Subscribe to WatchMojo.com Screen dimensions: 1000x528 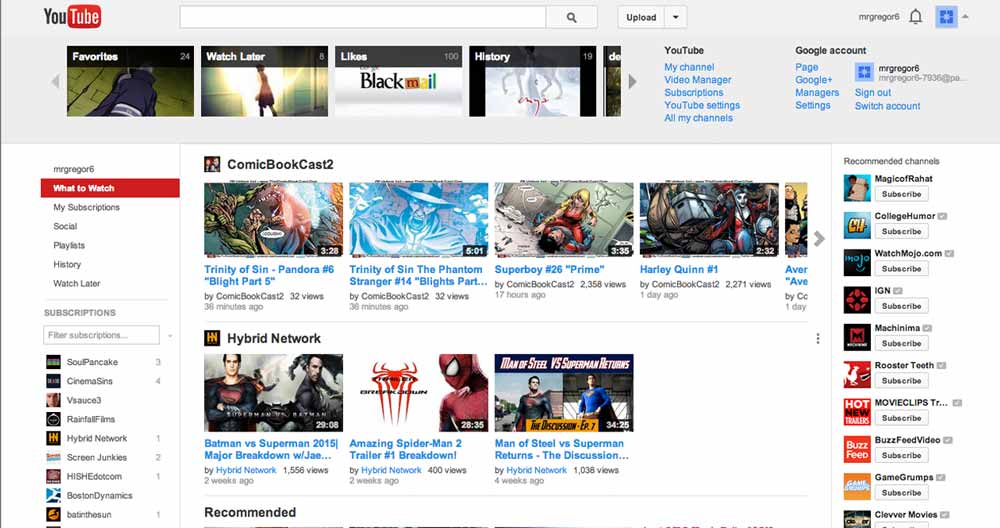pyautogui.click(x=901, y=268)
